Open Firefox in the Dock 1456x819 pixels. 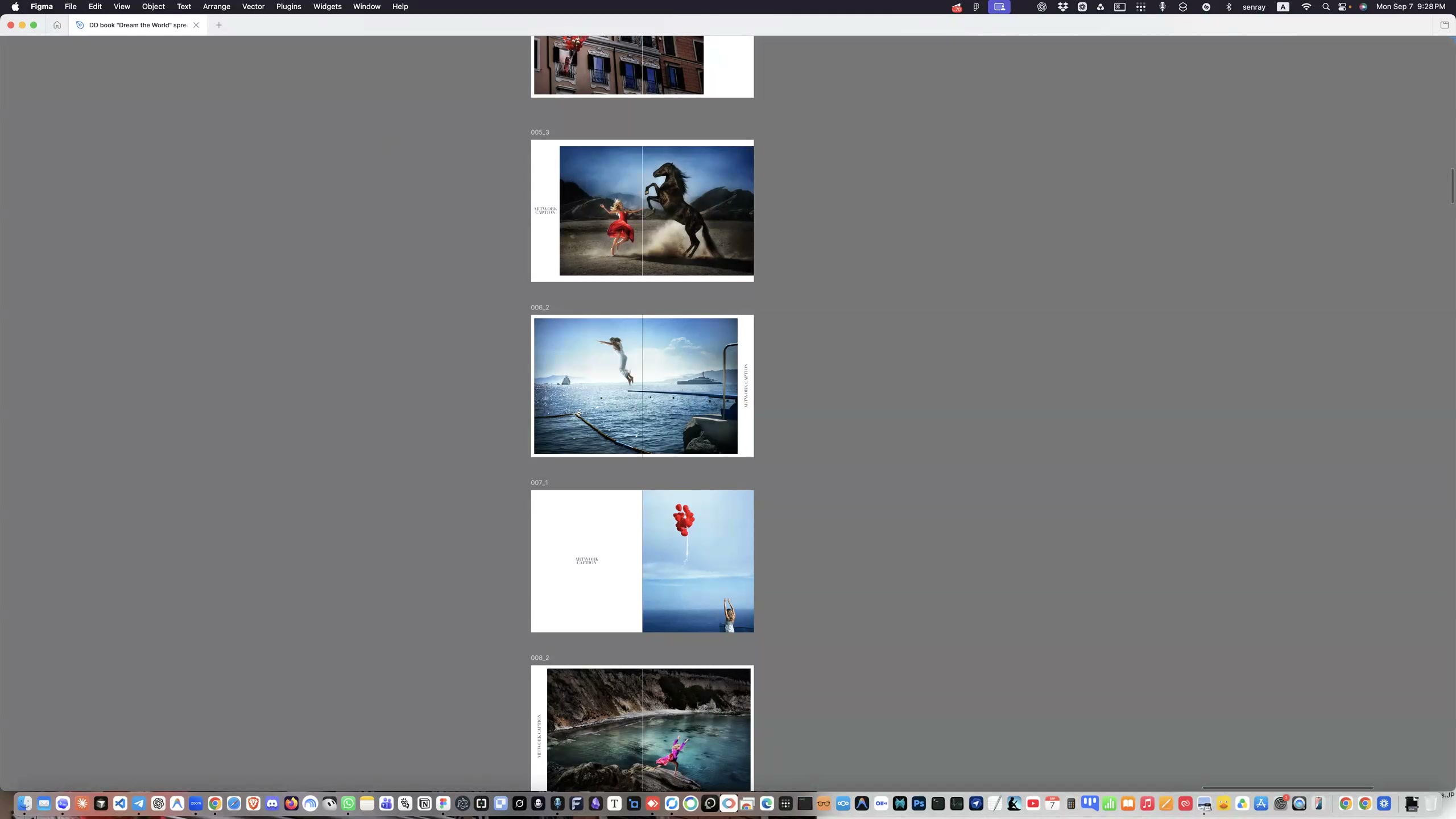(291, 804)
